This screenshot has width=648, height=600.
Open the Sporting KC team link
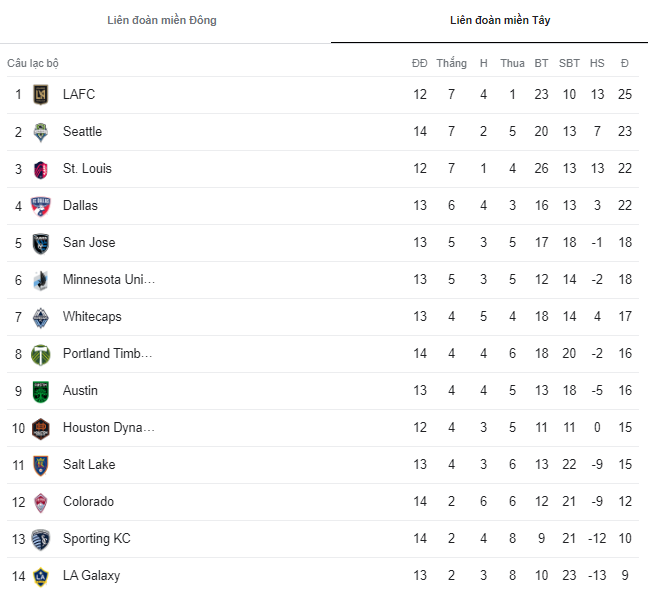coord(96,538)
